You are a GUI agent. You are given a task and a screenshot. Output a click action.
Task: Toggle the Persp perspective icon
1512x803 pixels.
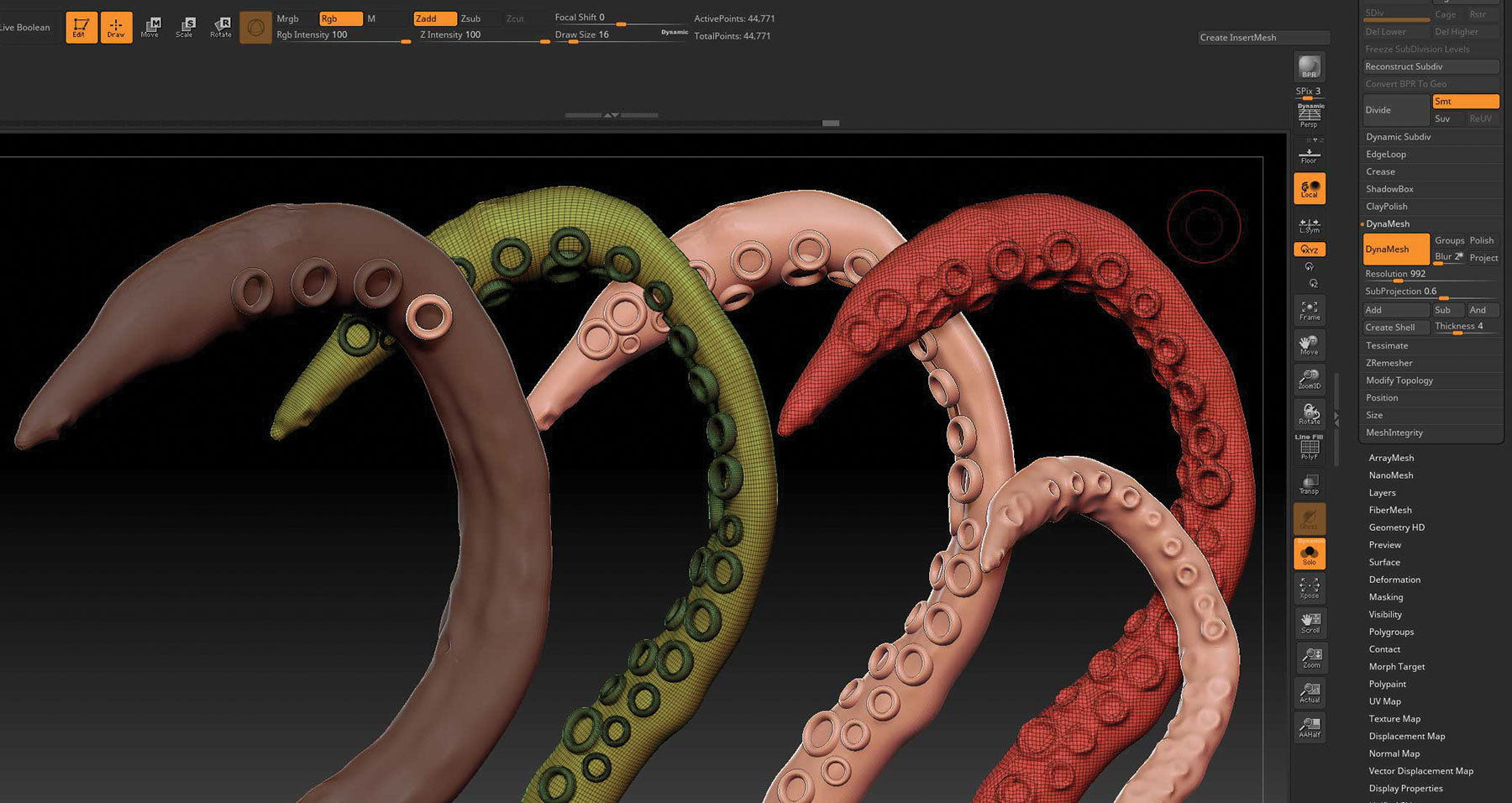coord(1310,116)
